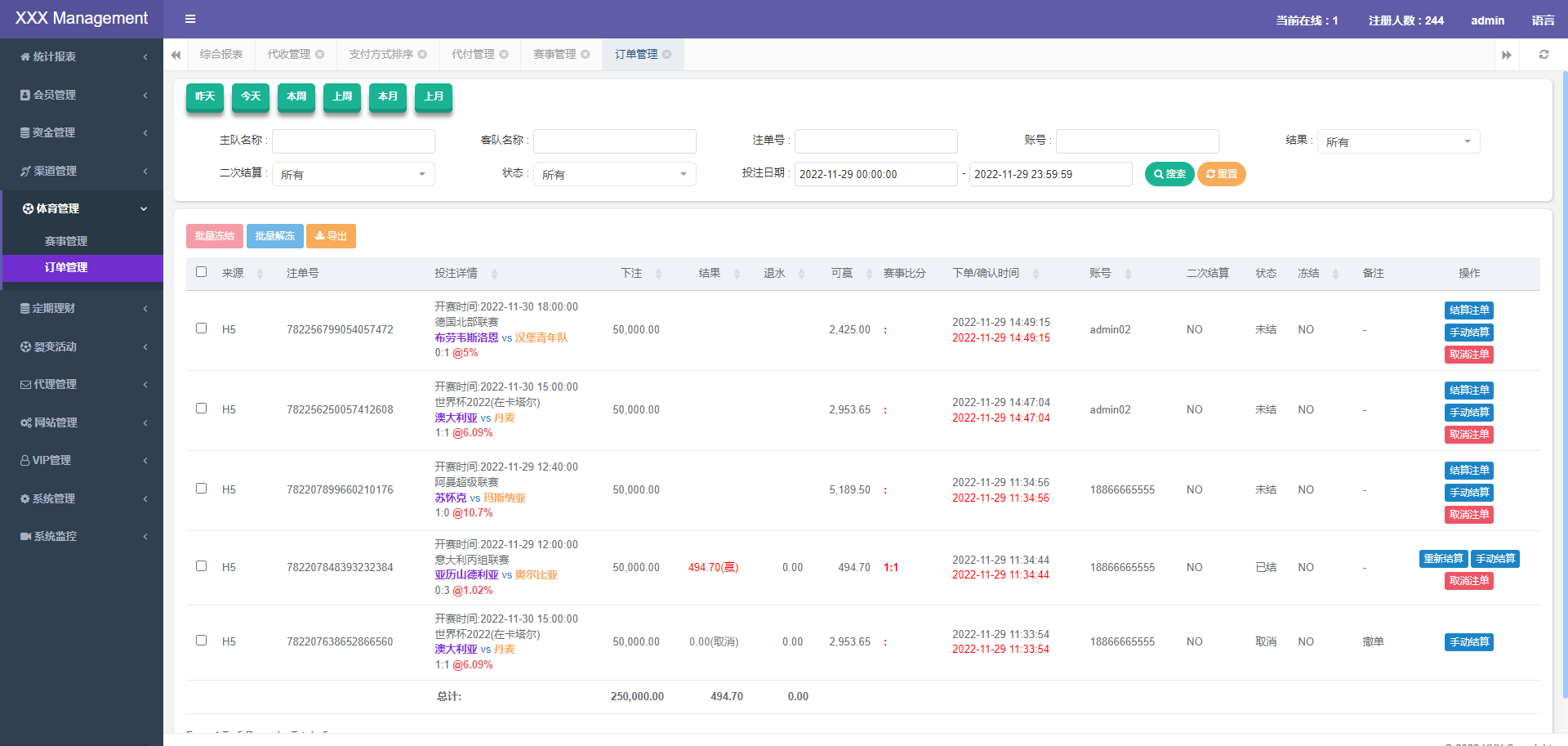Click the hamburger menu toggle icon
The image size is (1568, 746).
pyautogui.click(x=190, y=19)
